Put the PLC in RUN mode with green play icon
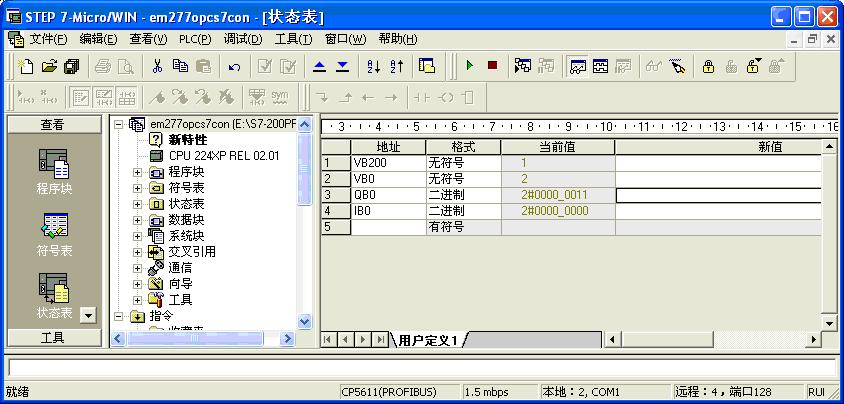844x404 pixels. pyautogui.click(x=469, y=66)
